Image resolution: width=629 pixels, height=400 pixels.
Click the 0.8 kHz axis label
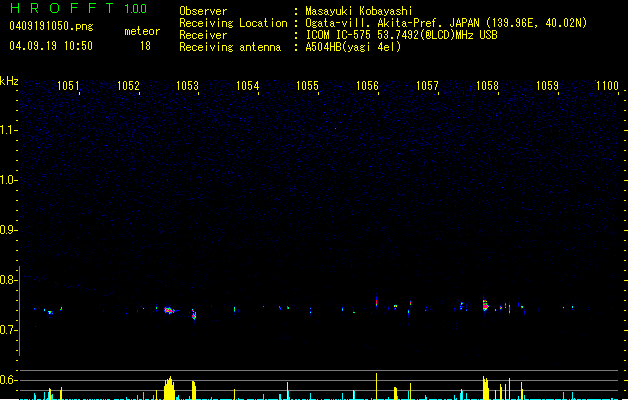pyautogui.click(x=7, y=280)
